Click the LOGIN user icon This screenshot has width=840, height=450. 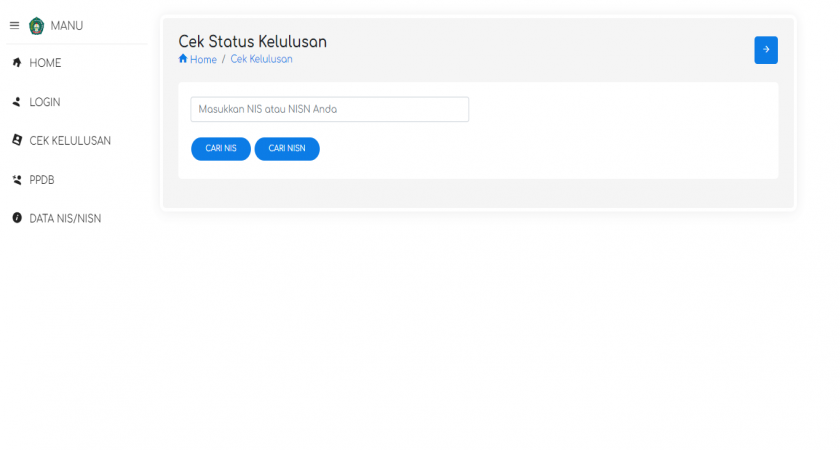(17, 102)
